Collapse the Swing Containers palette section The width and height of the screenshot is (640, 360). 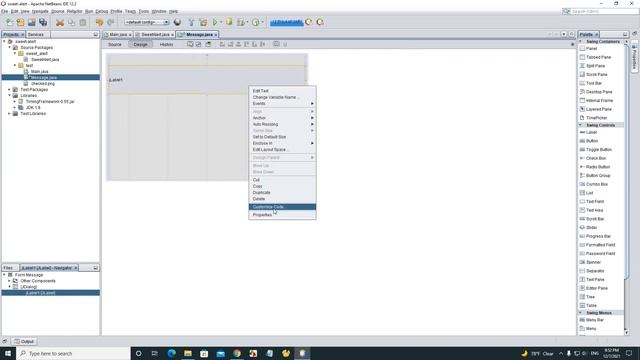click(x=581, y=42)
